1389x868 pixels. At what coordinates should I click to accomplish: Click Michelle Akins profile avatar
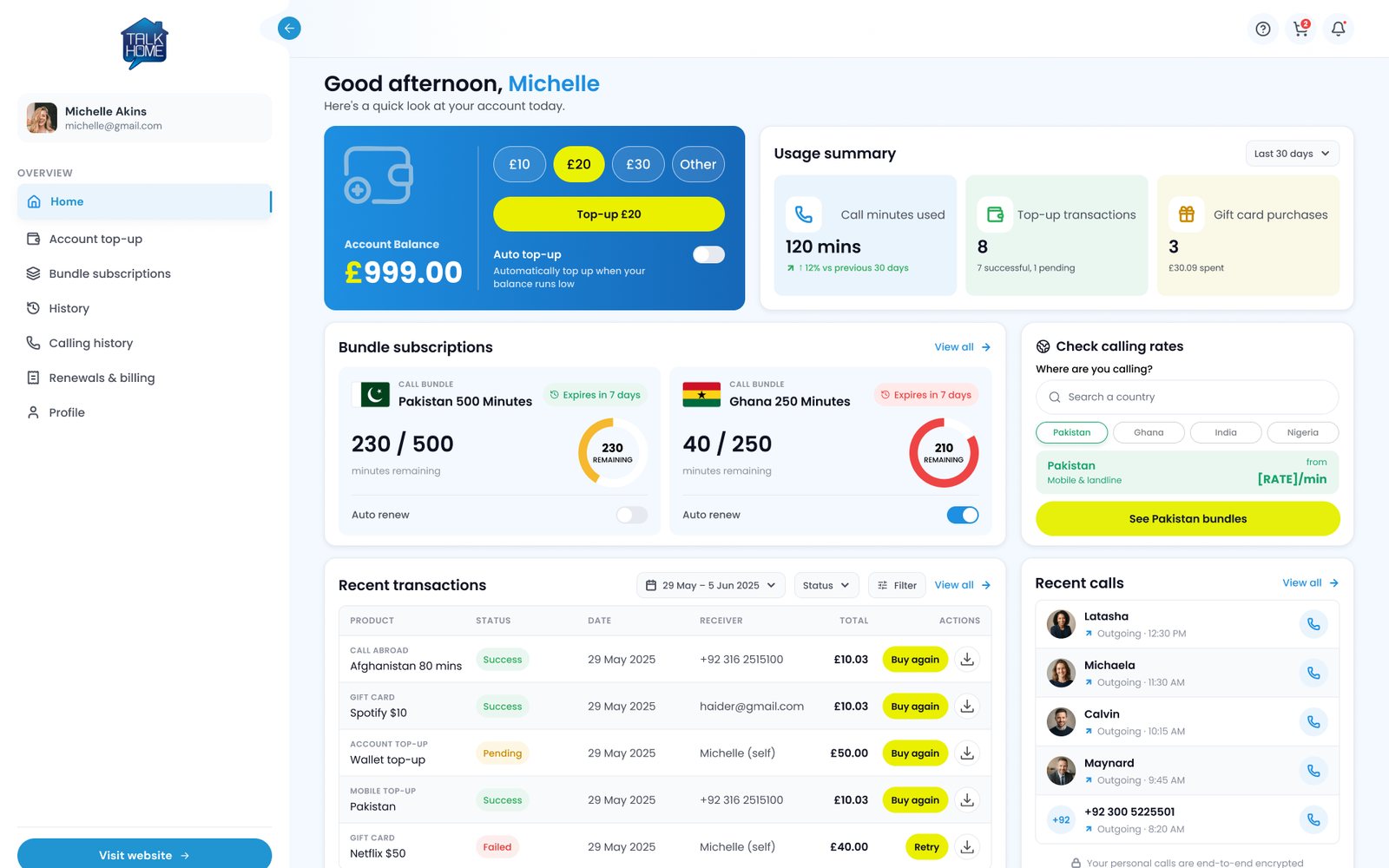pos(42,118)
